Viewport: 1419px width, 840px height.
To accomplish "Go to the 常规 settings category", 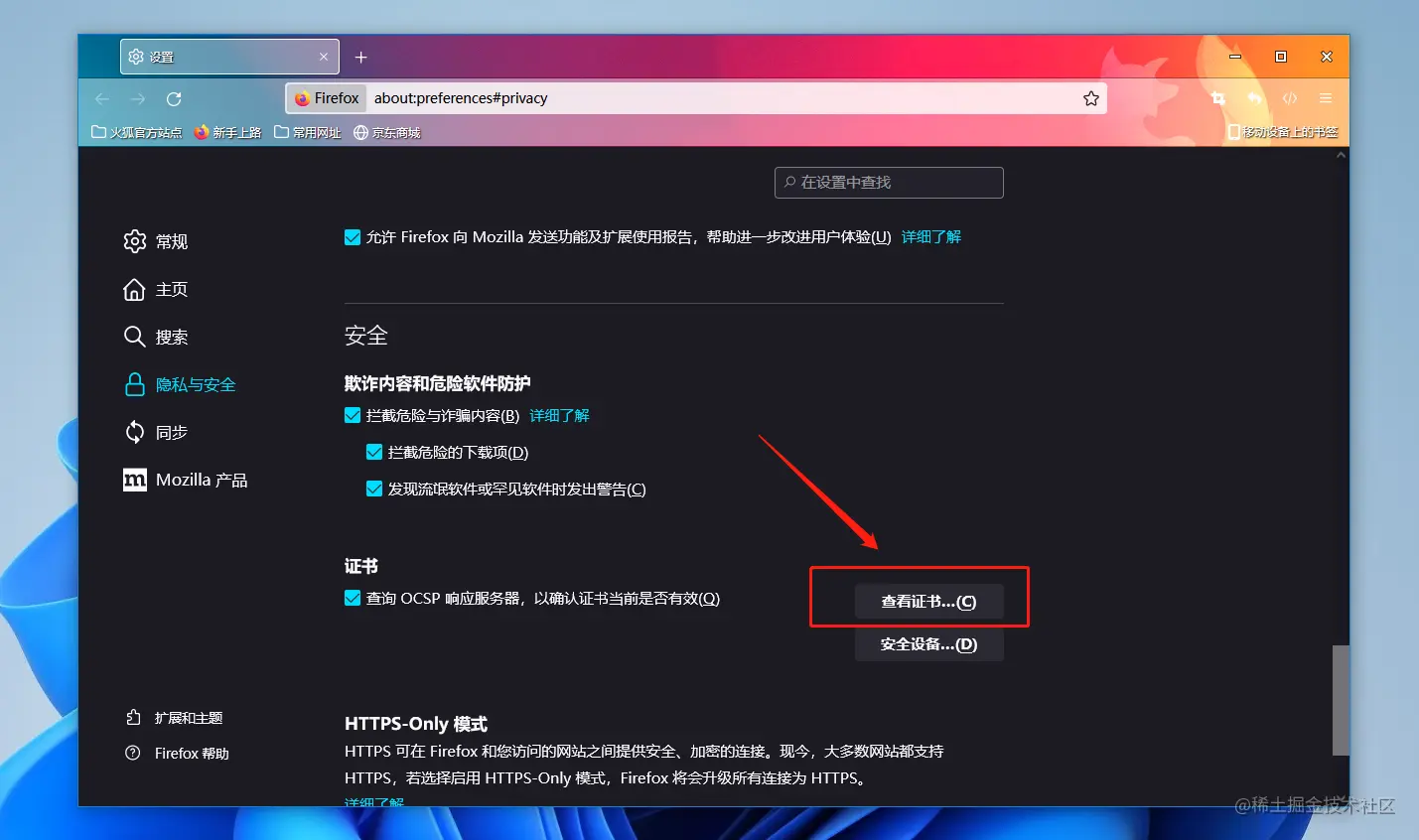I will click(x=156, y=241).
